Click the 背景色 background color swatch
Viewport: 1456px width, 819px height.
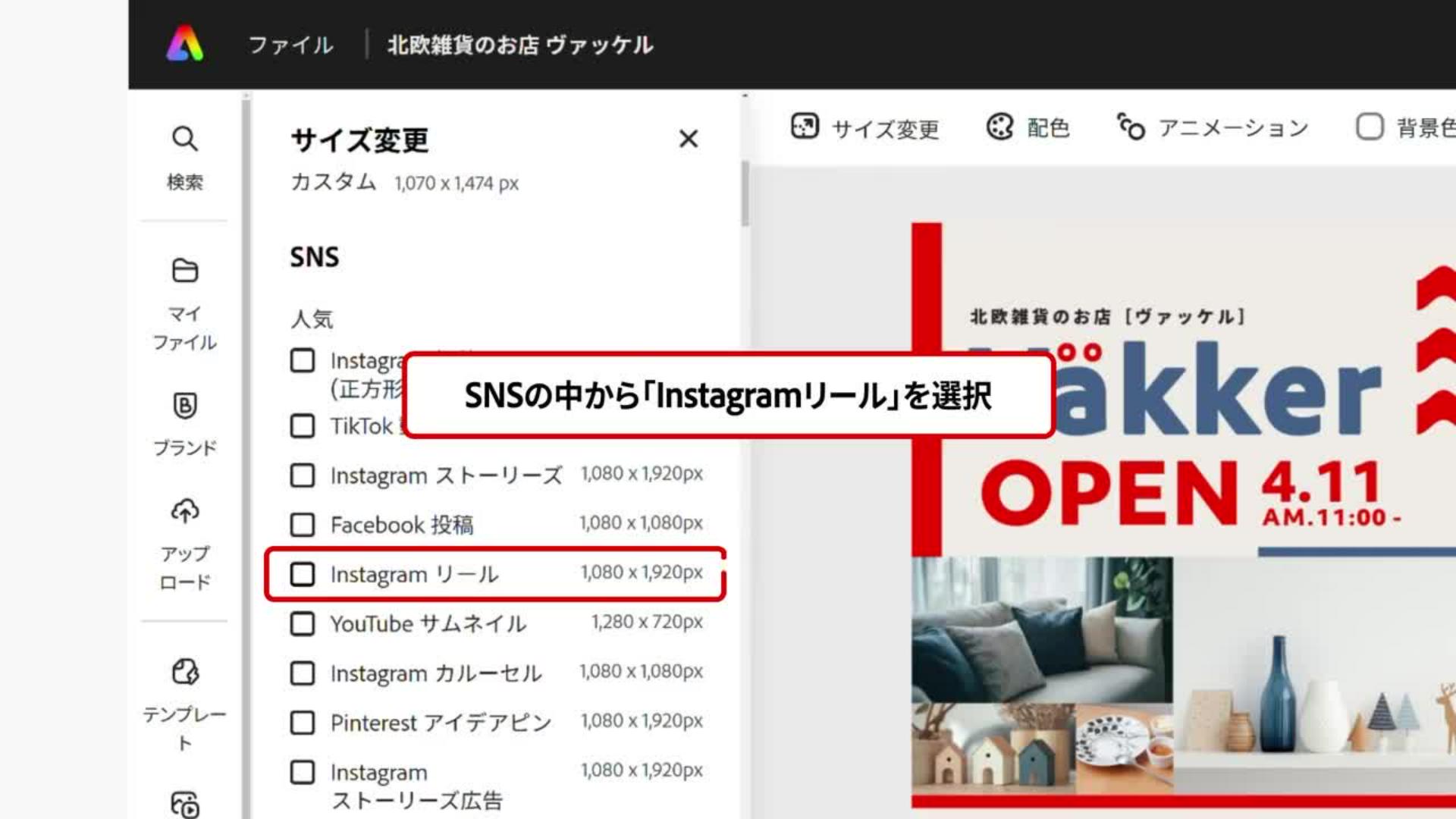click(1370, 127)
